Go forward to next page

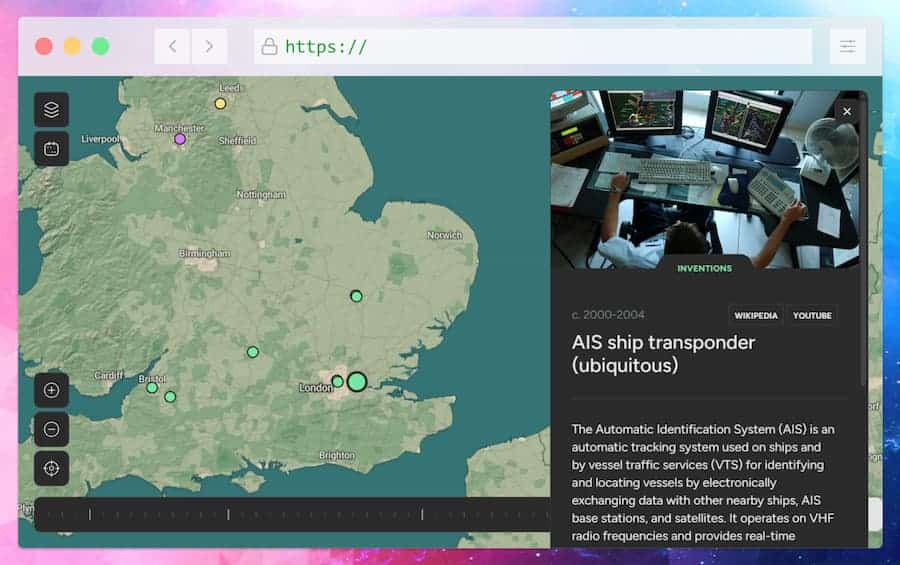209,46
